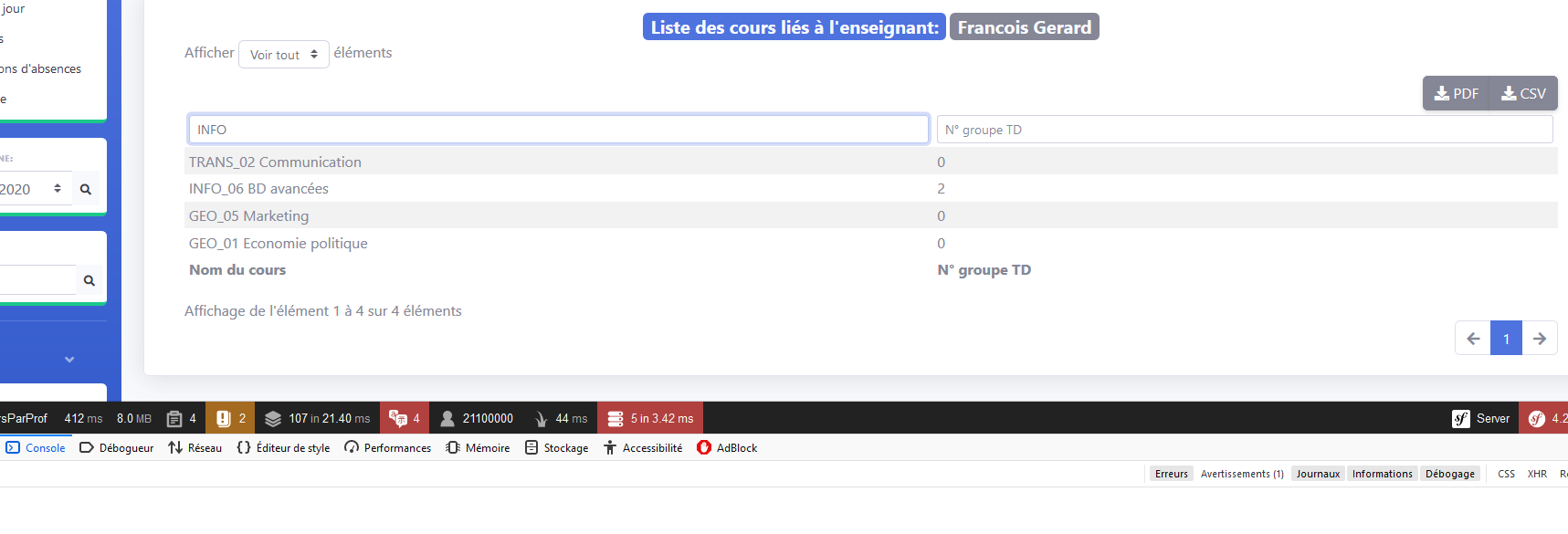Toggle the Journaux console filter
Image resolution: width=1568 pixels, height=534 pixels.
1318,474
